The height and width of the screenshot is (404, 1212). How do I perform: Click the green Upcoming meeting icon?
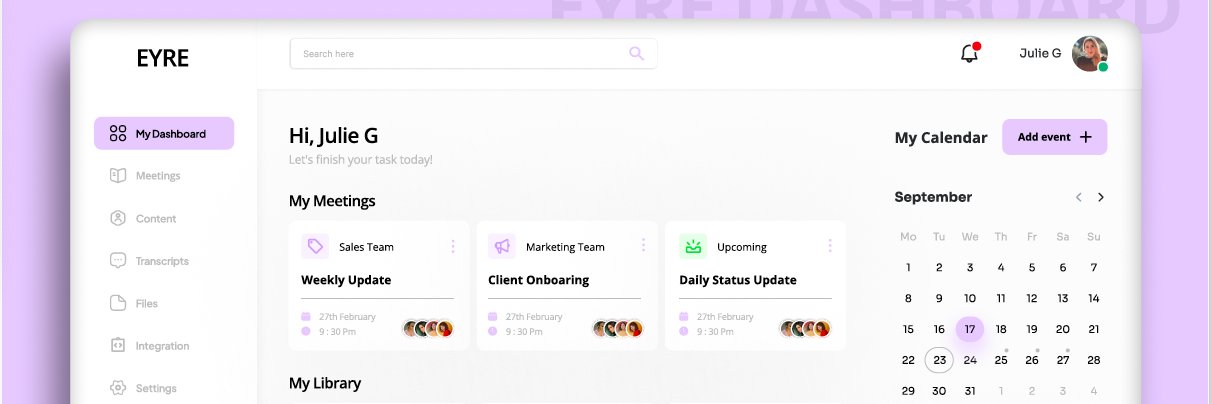[693, 246]
